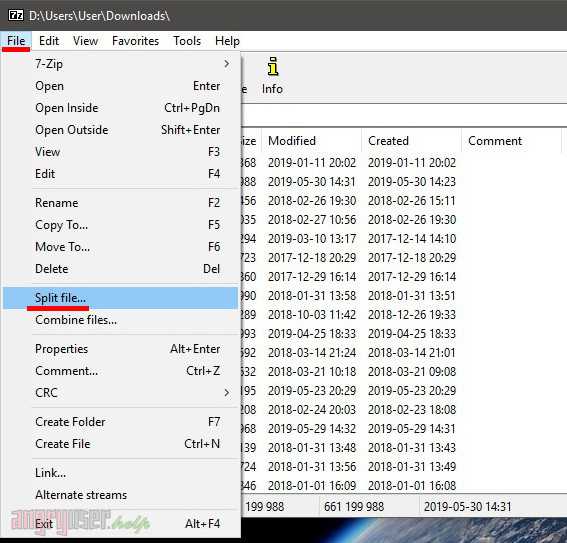This screenshot has width=567, height=543.
Task: Expand the 7-Zip submenu
Action: tap(121, 64)
